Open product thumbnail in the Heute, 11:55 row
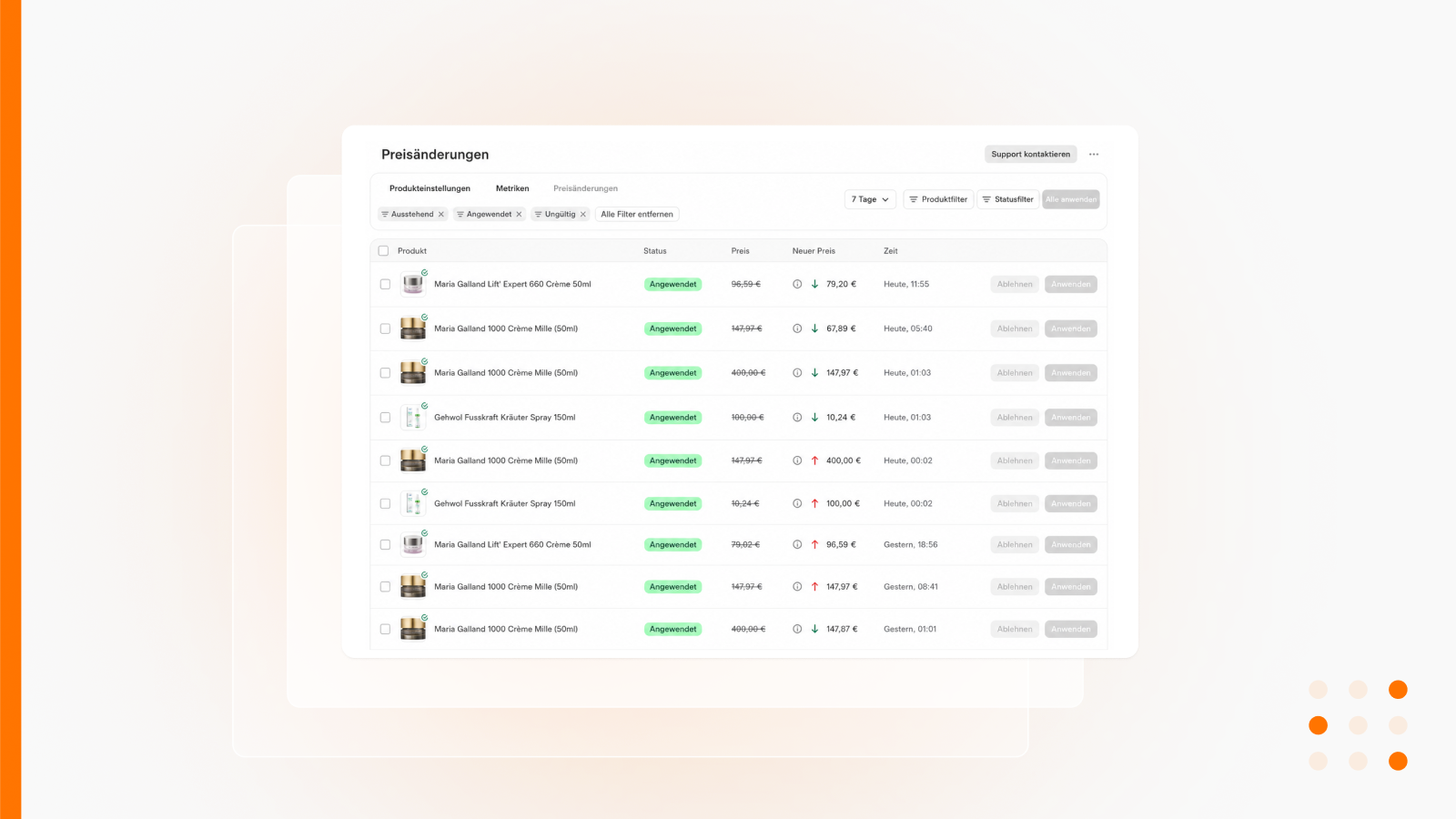 (413, 284)
